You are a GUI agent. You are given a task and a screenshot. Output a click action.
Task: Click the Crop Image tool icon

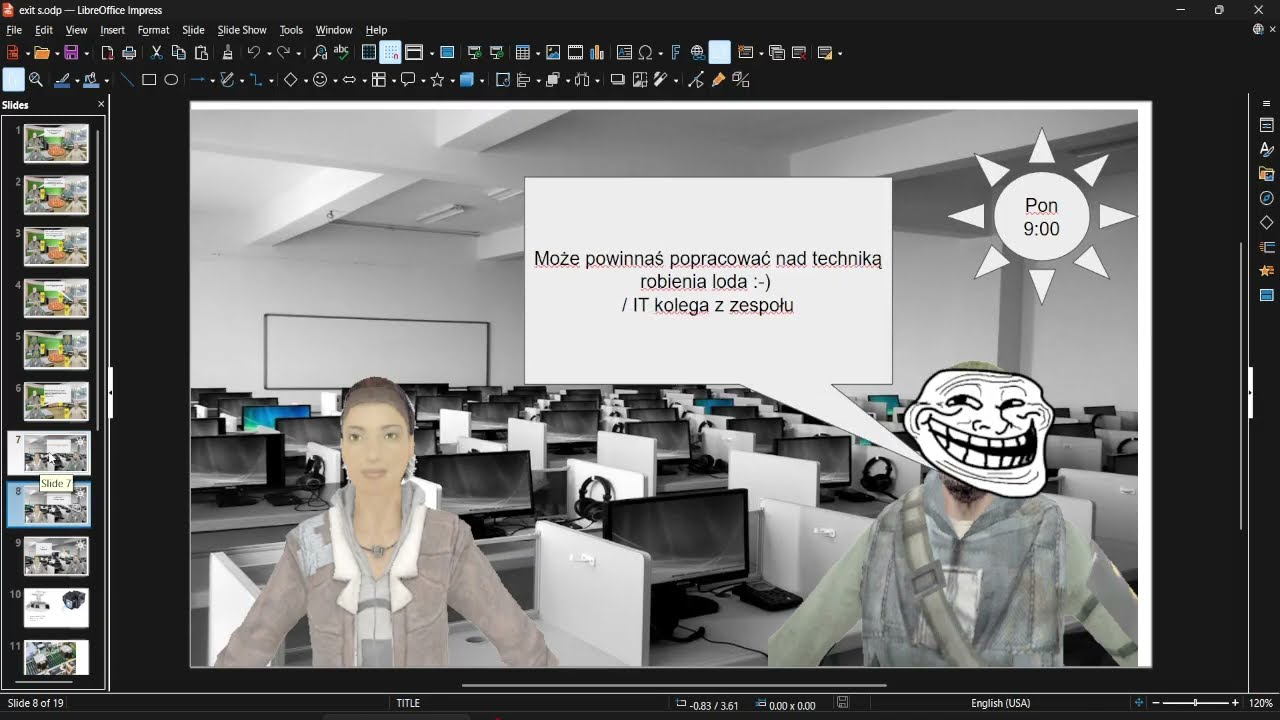638,80
